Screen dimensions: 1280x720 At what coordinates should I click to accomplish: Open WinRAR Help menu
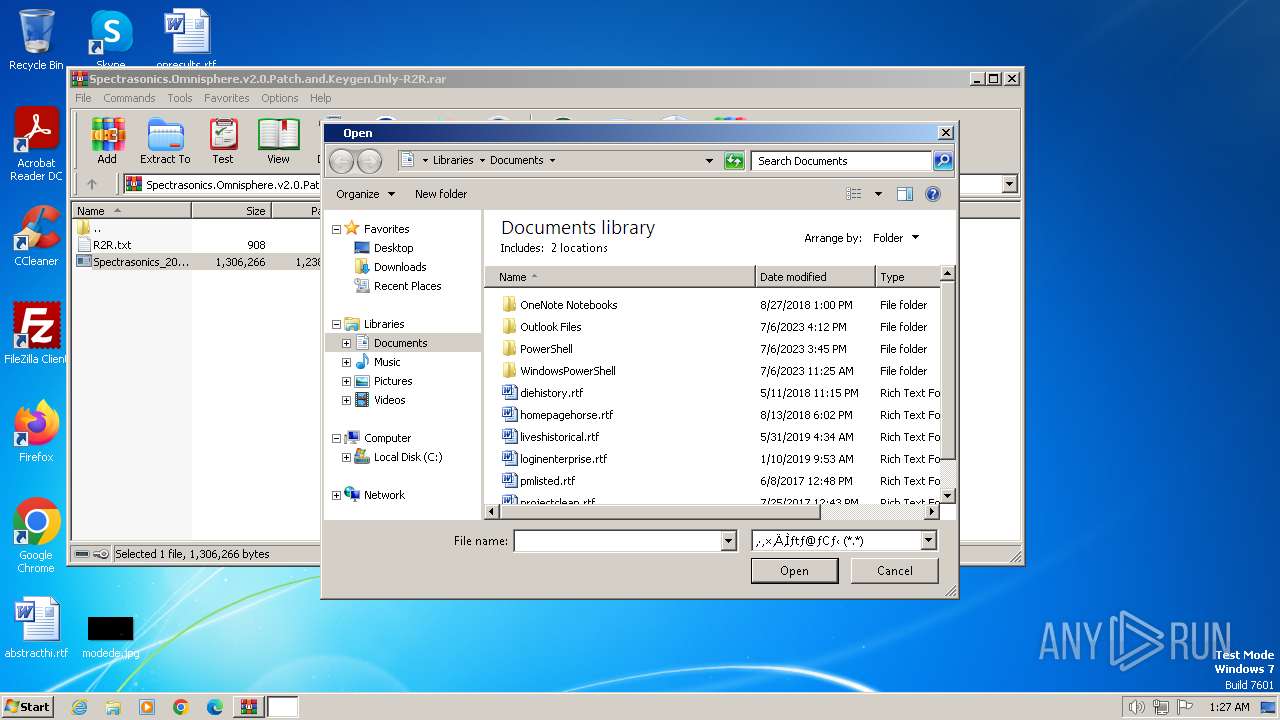coord(320,98)
